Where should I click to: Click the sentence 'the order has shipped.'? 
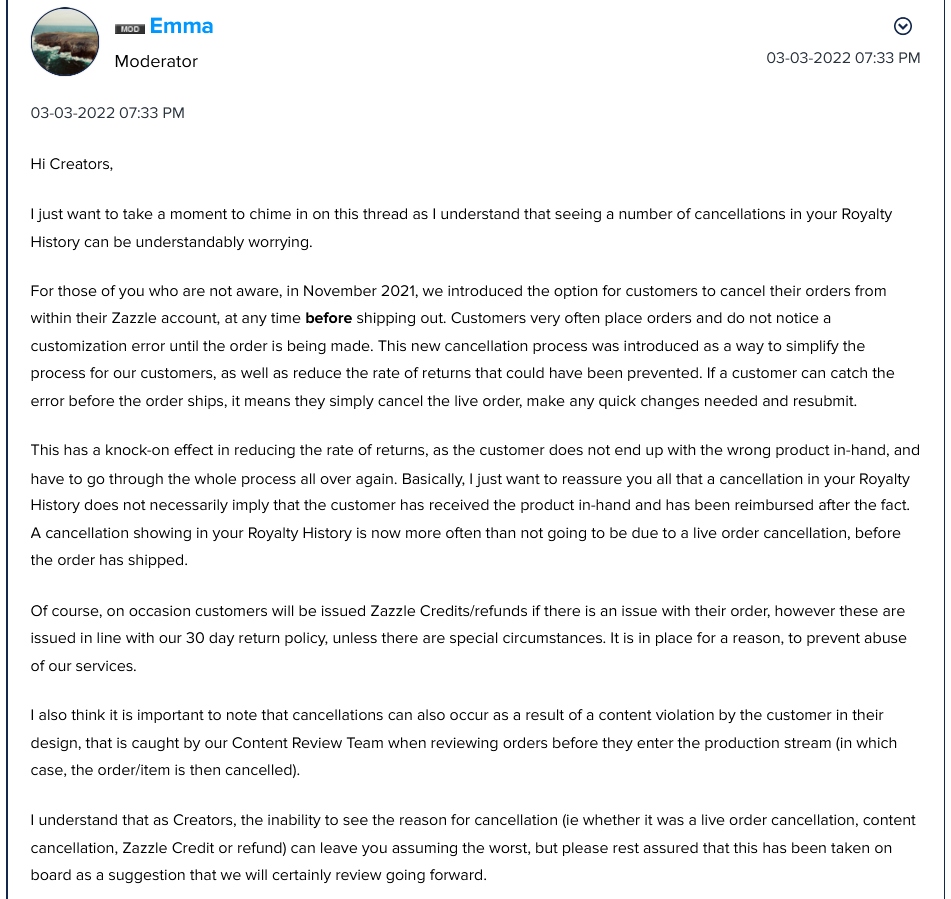coord(109,560)
